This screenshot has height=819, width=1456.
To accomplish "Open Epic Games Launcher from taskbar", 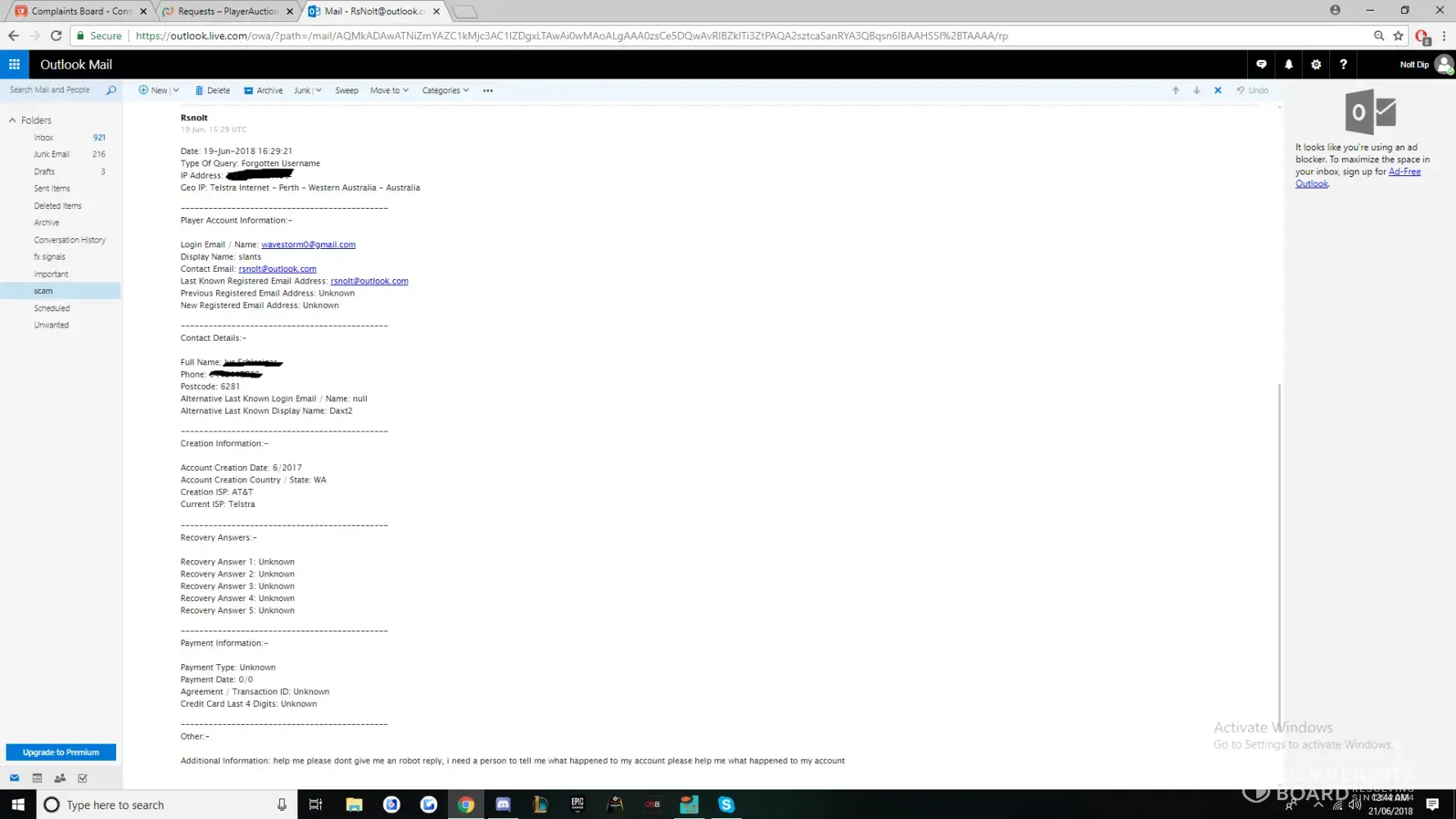I will pyautogui.click(x=577, y=805).
